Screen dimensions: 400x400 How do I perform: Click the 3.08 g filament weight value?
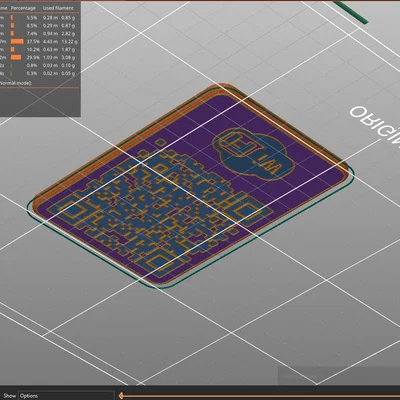point(68,57)
